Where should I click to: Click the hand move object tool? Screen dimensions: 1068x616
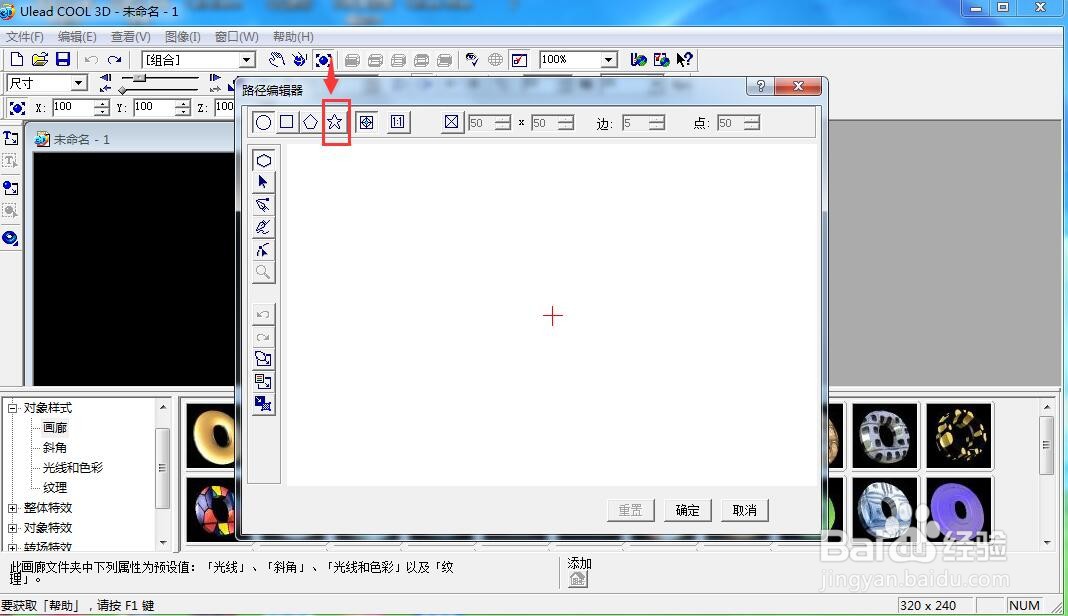click(x=276, y=60)
